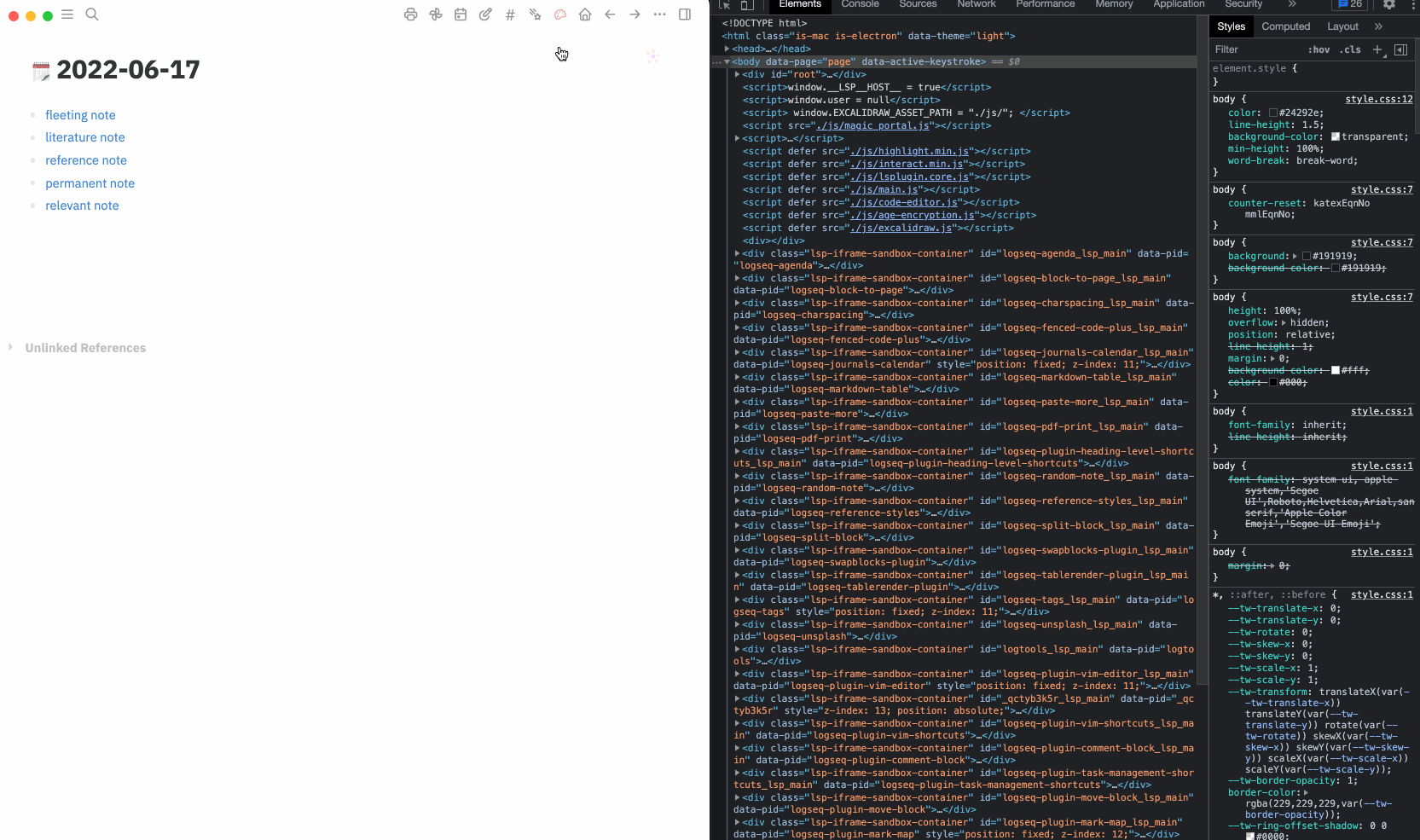Toggle the .cls class editor button

[1351, 49]
